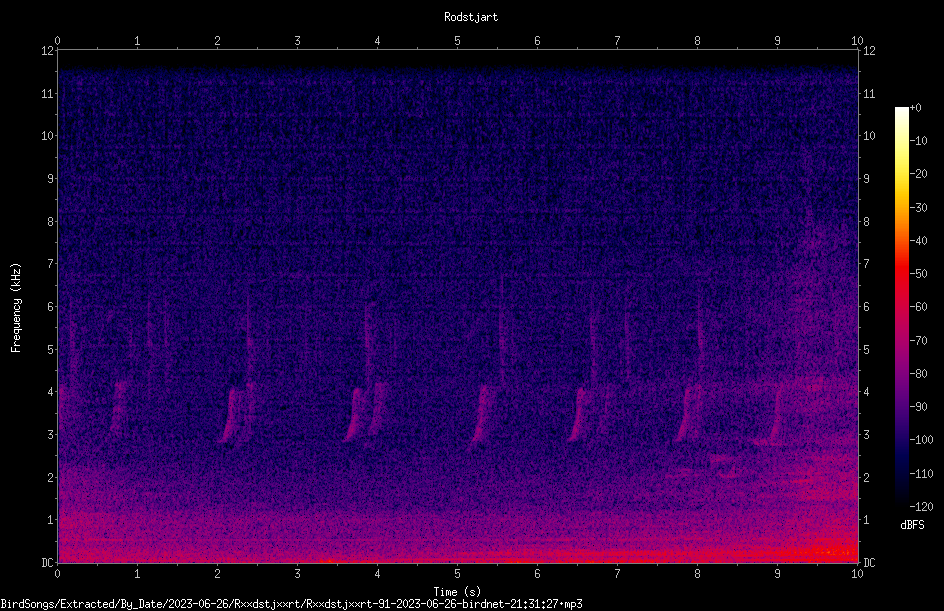Click the 'Rodstjart' title above the spectrogram
Screen dimensions: 944x611
(x=471, y=17)
